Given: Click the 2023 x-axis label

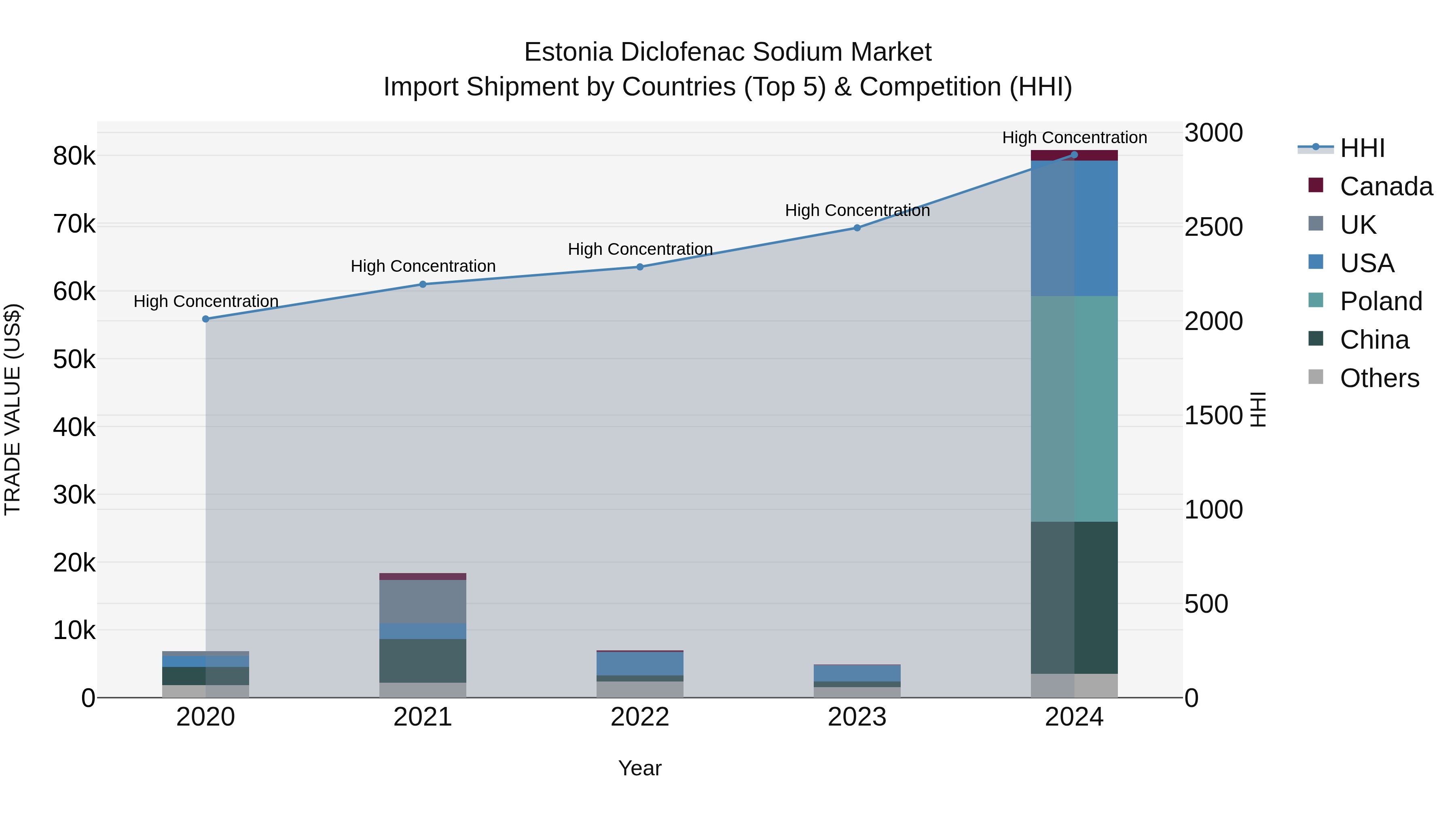Looking at the screenshot, I should (857, 717).
